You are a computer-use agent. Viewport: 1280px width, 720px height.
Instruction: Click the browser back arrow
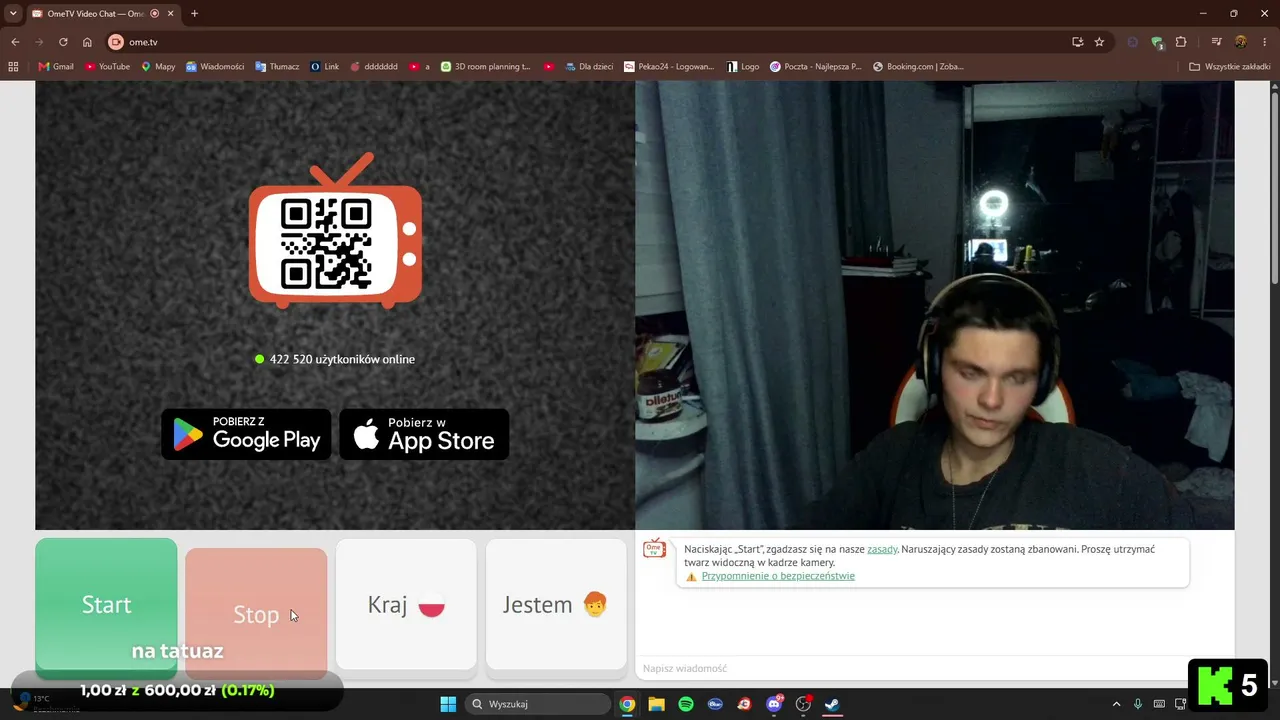[15, 42]
